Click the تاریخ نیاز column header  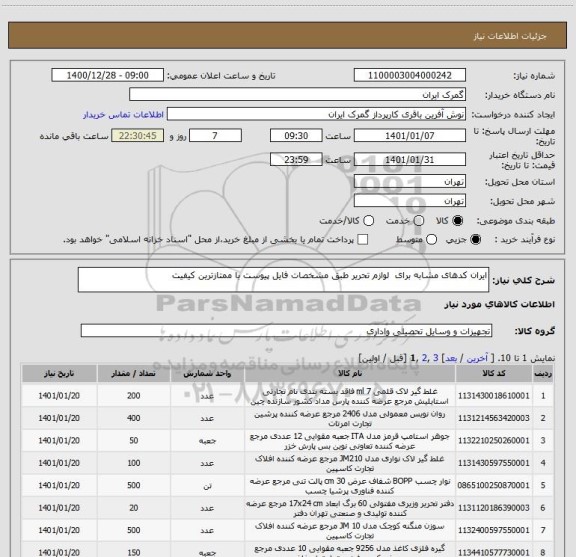click(x=59, y=373)
